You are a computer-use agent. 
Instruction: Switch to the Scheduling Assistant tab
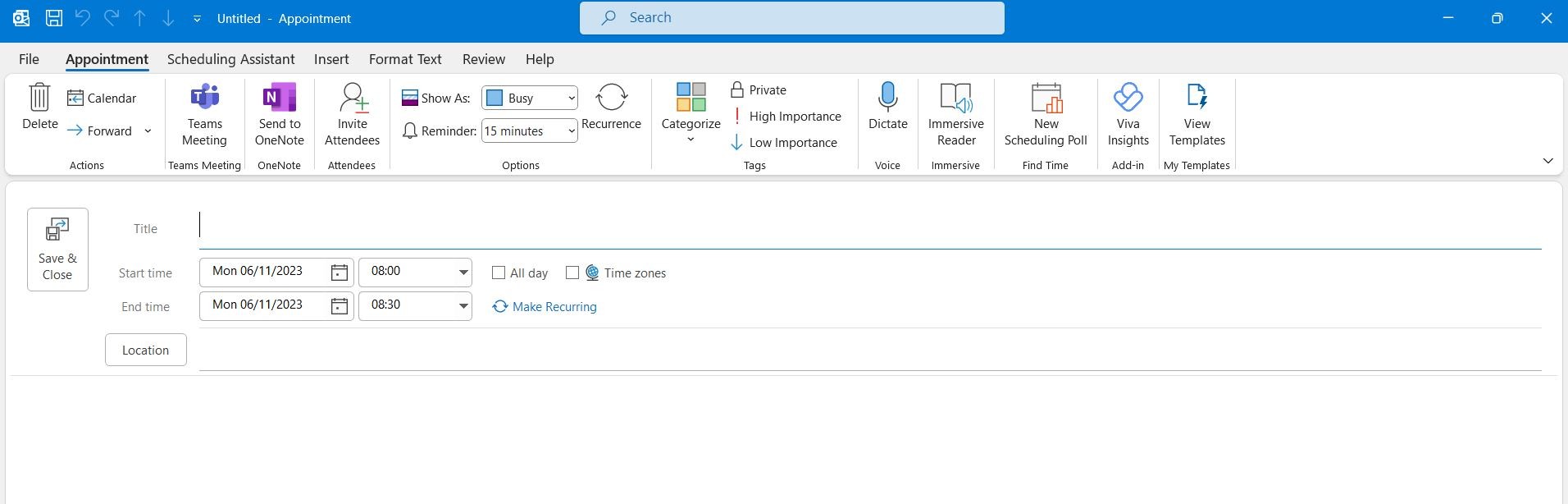coord(230,59)
